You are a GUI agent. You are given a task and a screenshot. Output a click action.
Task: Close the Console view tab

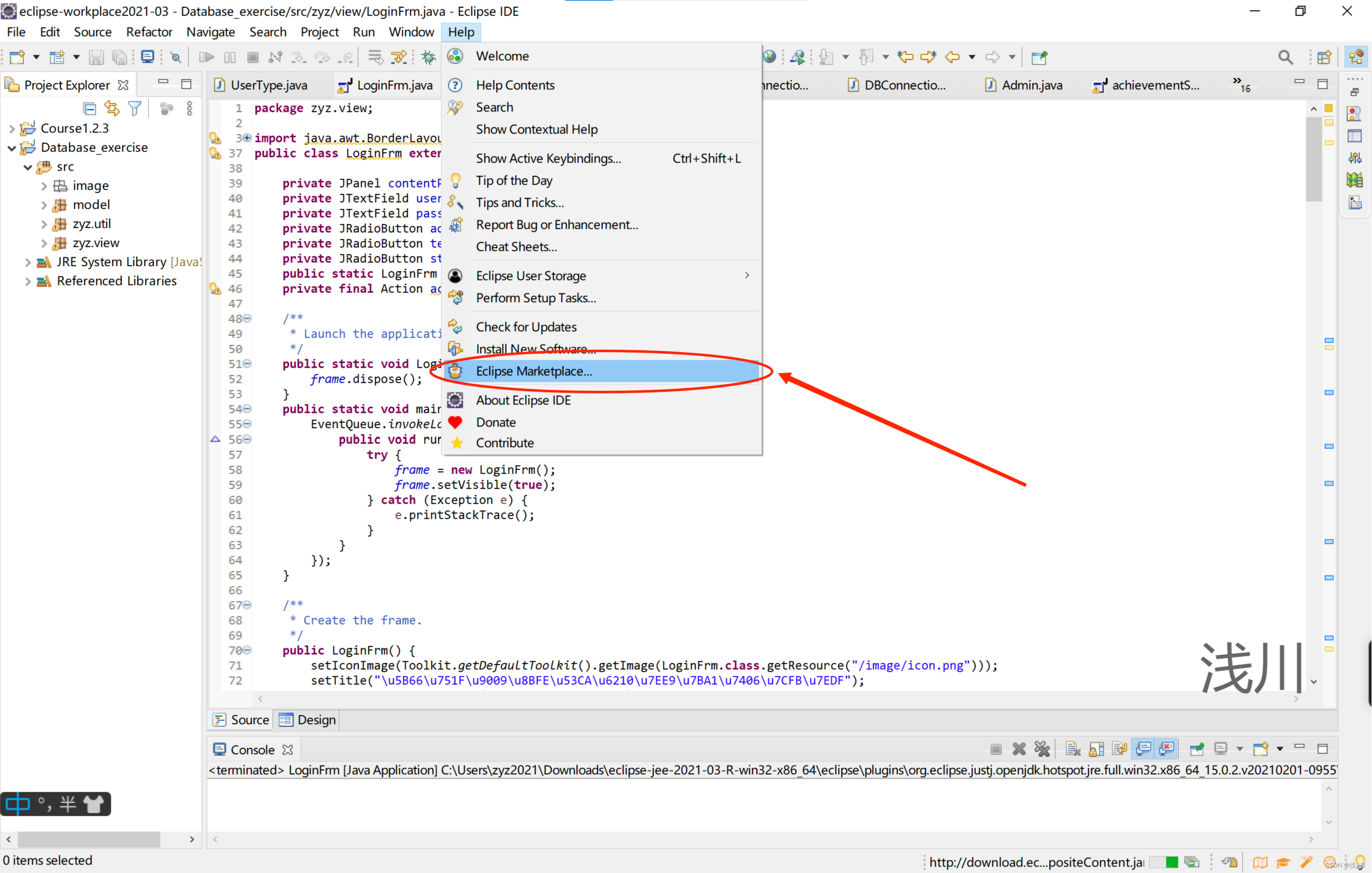coord(288,749)
